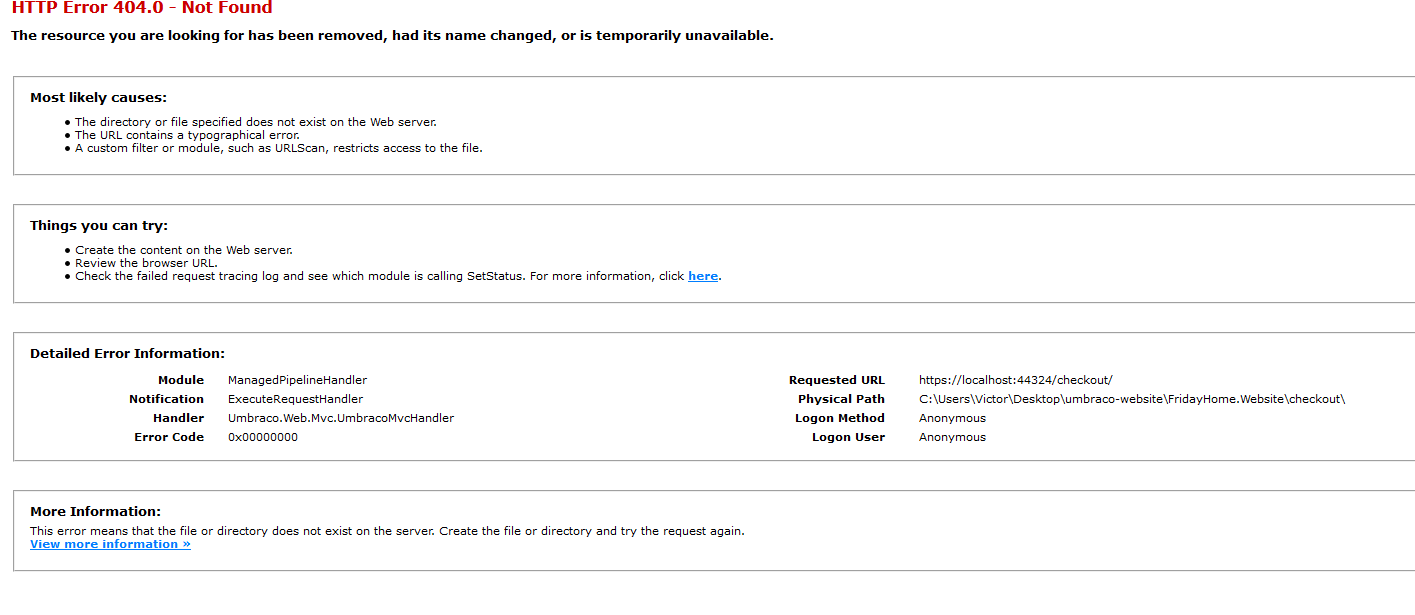1415x615 pixels.
Task: Click the 'Most likely causes:' heading
Action: coord(98,98)
